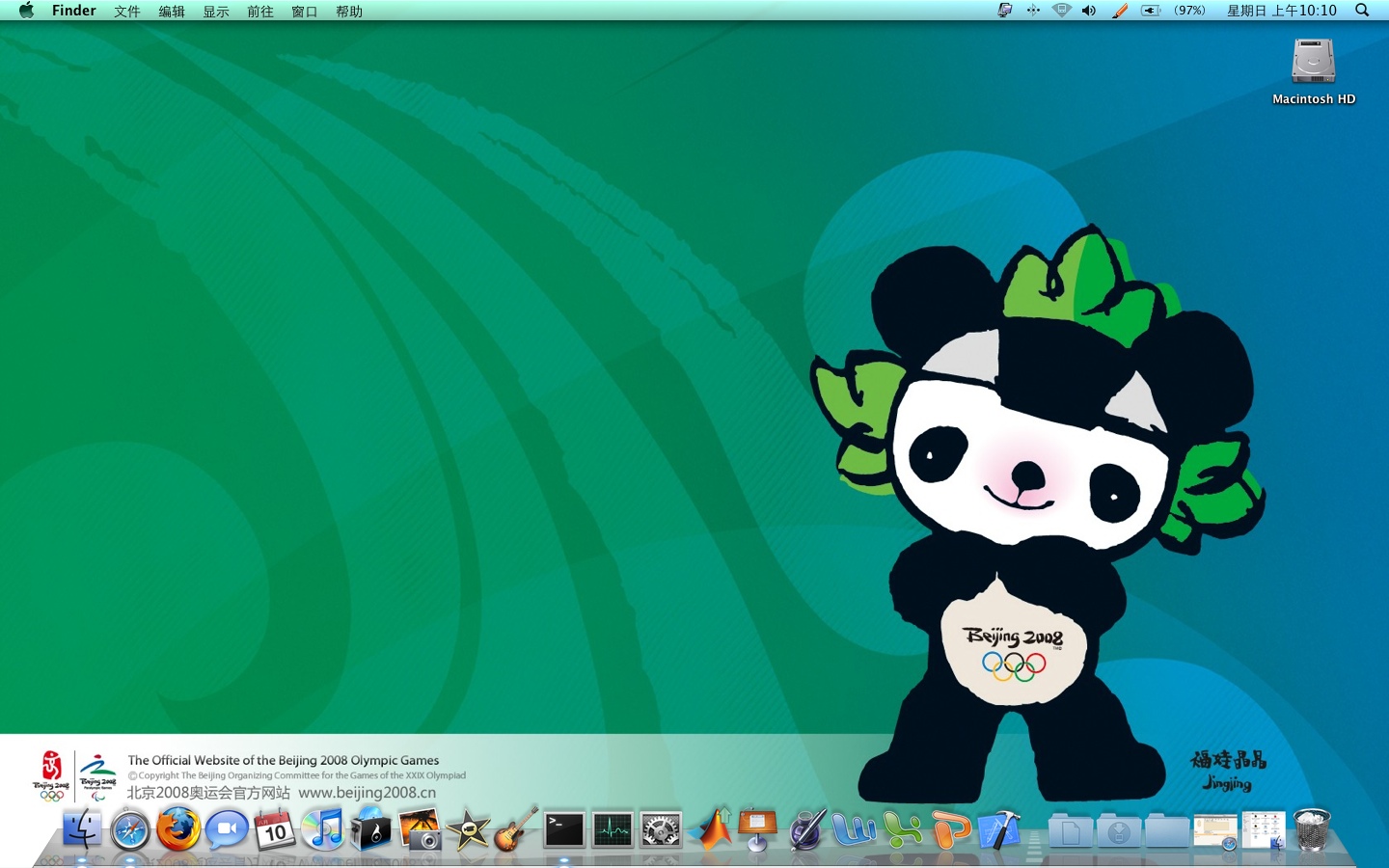Image resolution: width=1389 pixels, height=868 pixels.
Task: Open the Apple menu
Action: (x=26, y=11)
